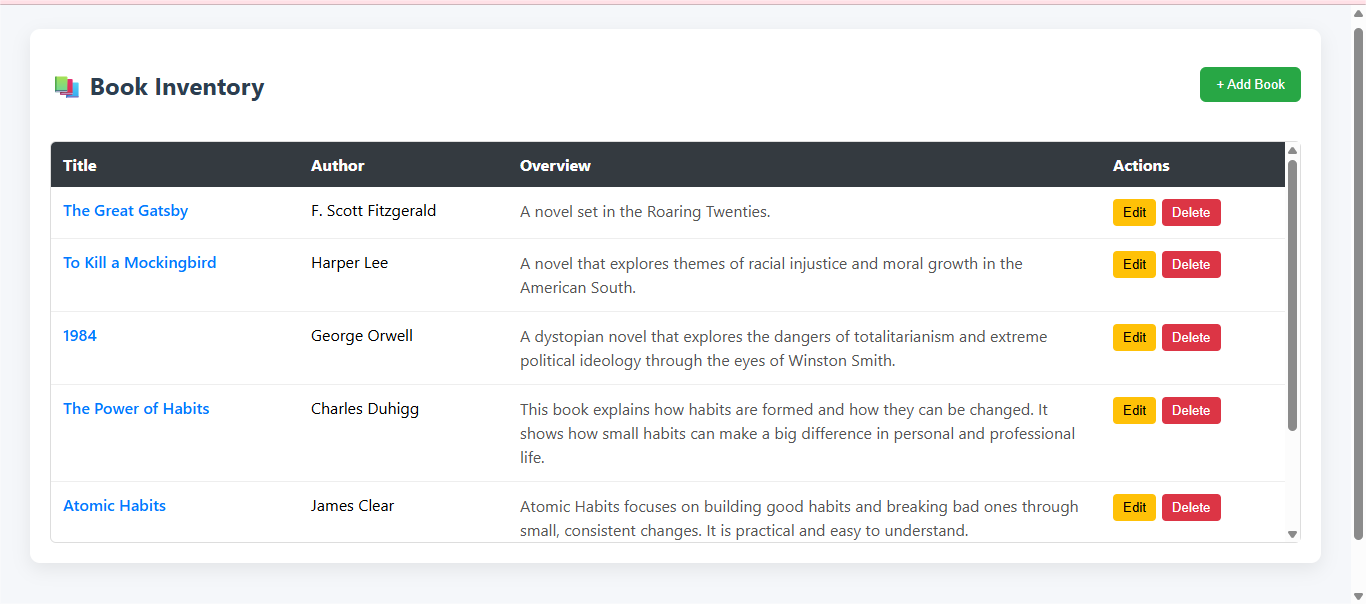
Task: Delete the 1984 book entry
Action: pos(1190,338)
